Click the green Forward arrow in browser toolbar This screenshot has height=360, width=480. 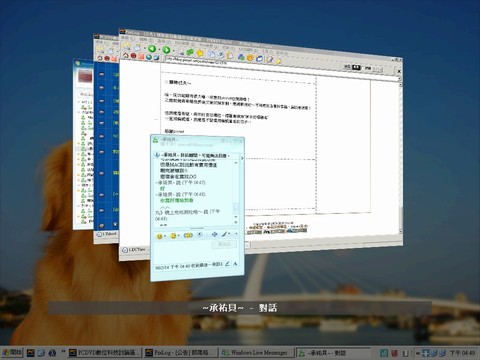(x=166, y=50)
